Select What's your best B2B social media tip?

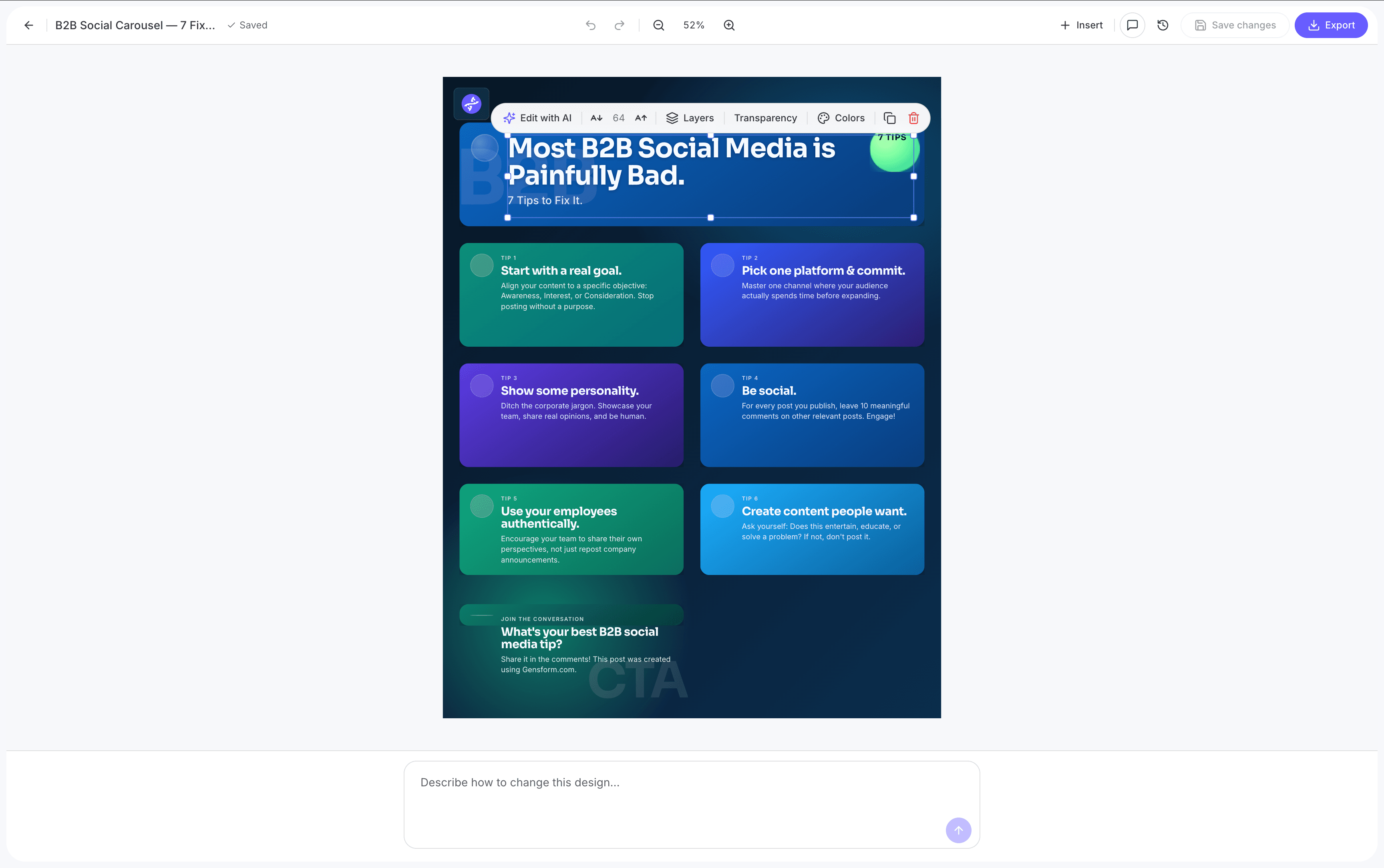coord(579,638)
